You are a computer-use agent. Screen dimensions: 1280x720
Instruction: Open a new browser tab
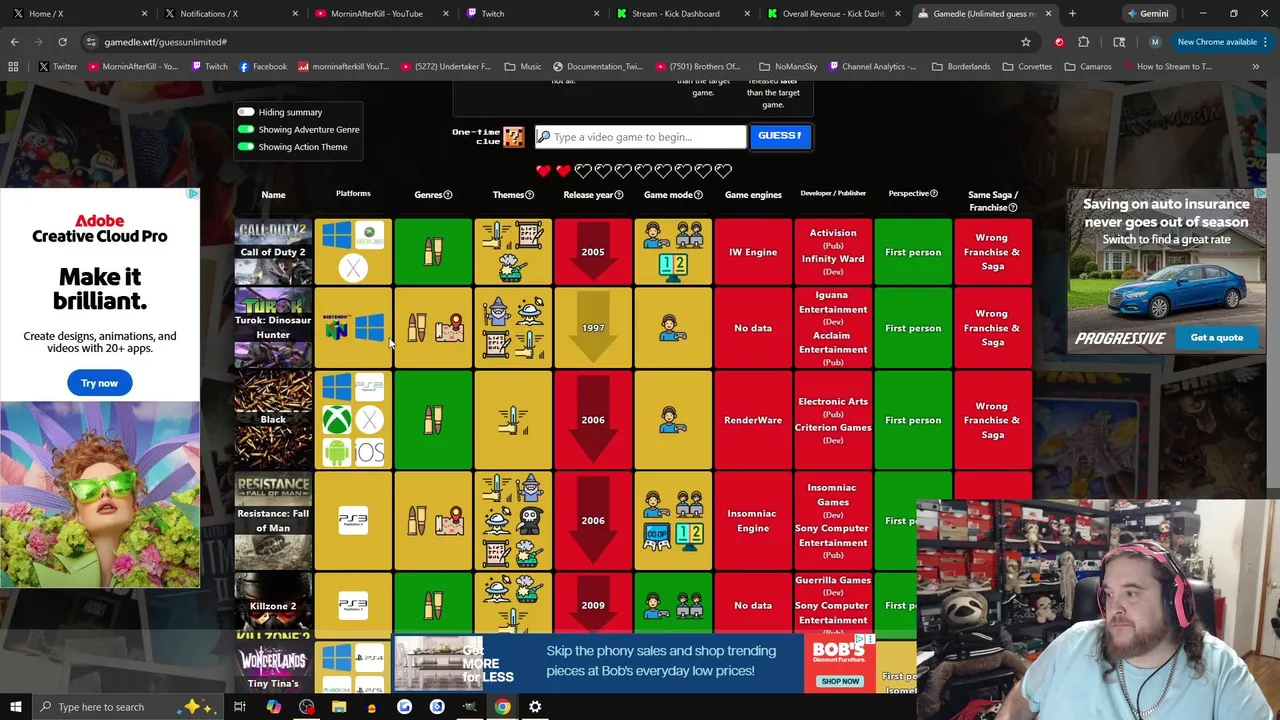point(1072,14)
